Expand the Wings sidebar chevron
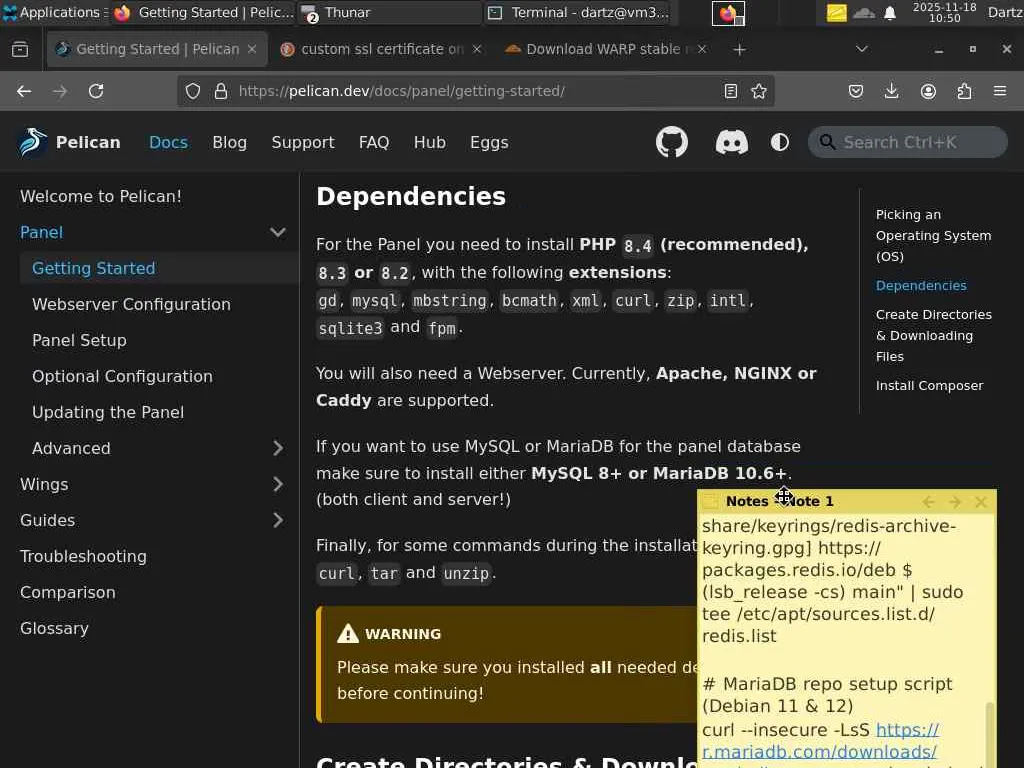The width and height of the screenshot is (1024, 768). 278,484
